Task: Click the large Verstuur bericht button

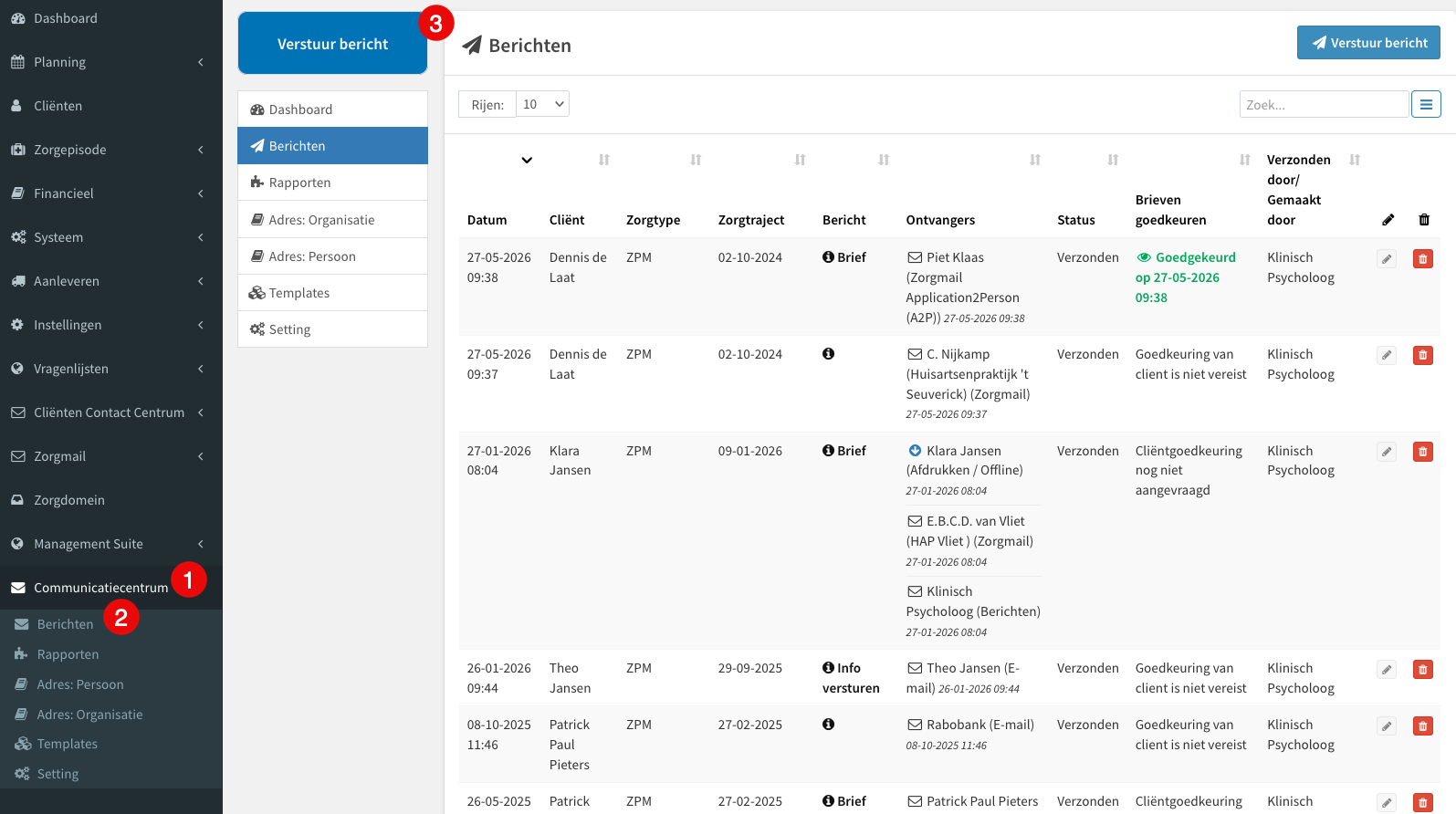Action: pyautogui.click(x=332, y=44)
